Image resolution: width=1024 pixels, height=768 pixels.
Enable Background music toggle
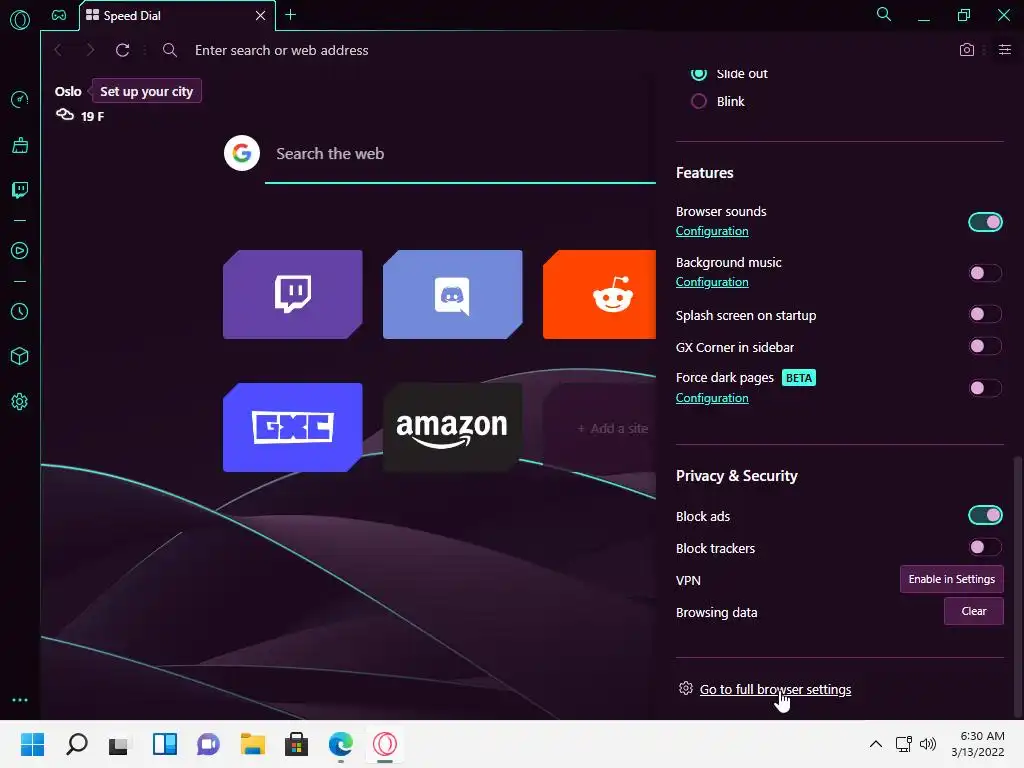pyautogui.click(x=985, y=273)
